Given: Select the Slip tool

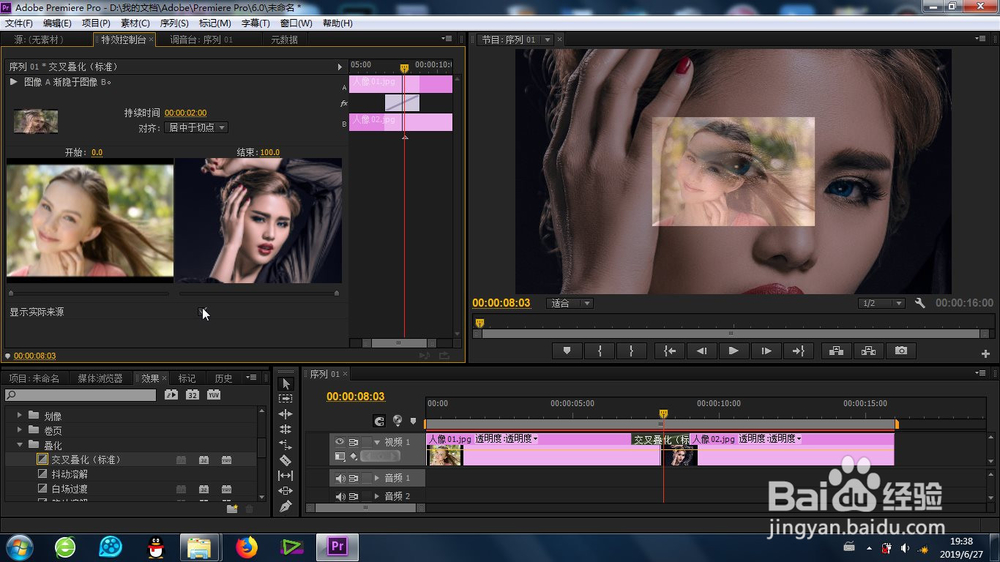Looking at the screenshot, I should pyautogui.click(x=286, y=475).
